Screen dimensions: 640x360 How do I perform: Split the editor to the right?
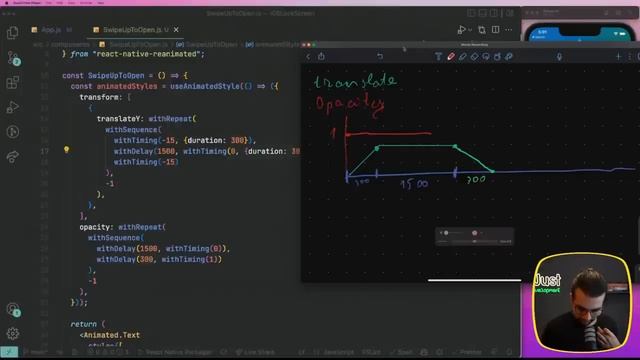point(496,30)
